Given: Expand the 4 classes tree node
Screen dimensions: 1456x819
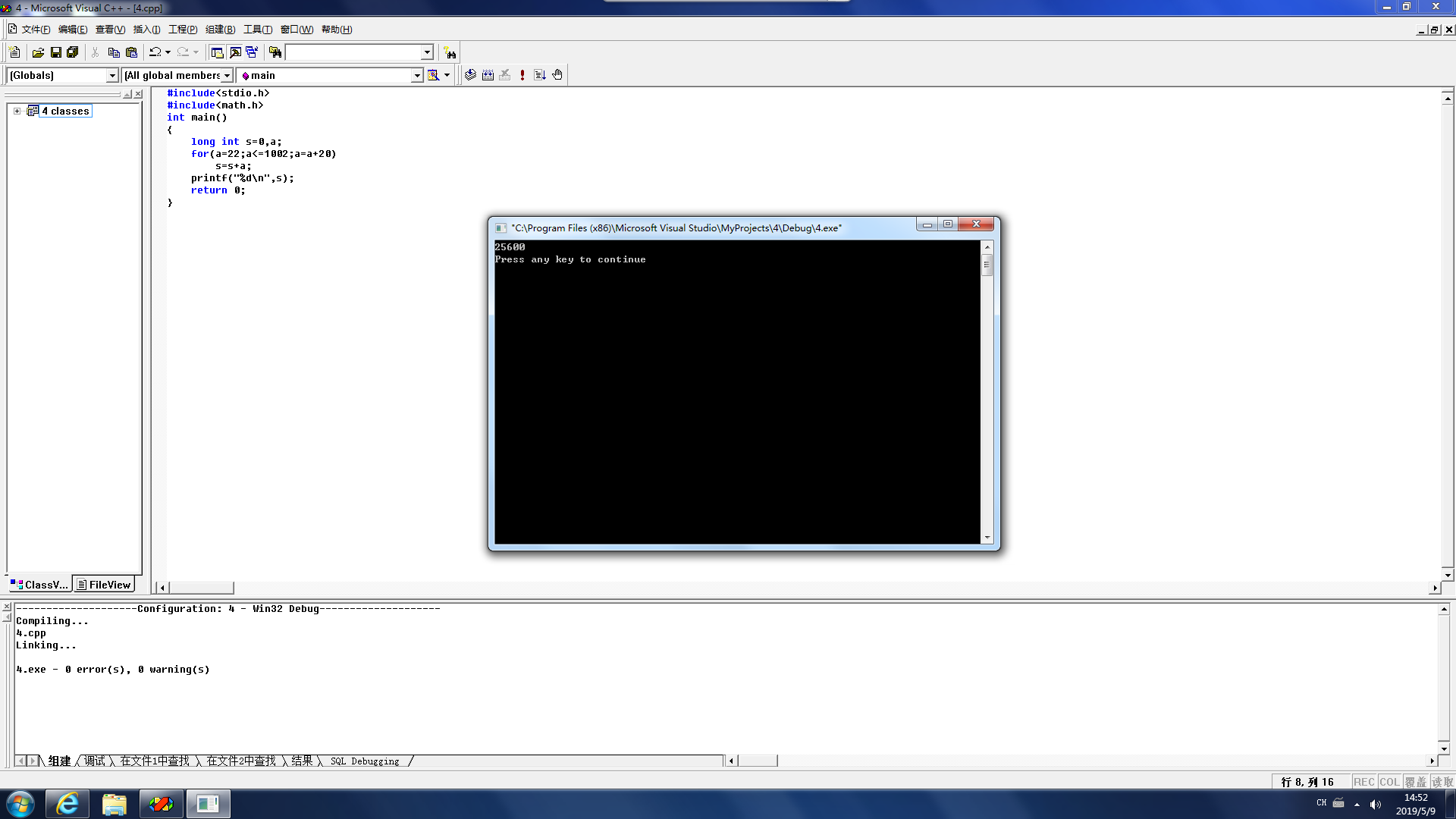Looking at the screenshot, I should click(x=17, y=111).
